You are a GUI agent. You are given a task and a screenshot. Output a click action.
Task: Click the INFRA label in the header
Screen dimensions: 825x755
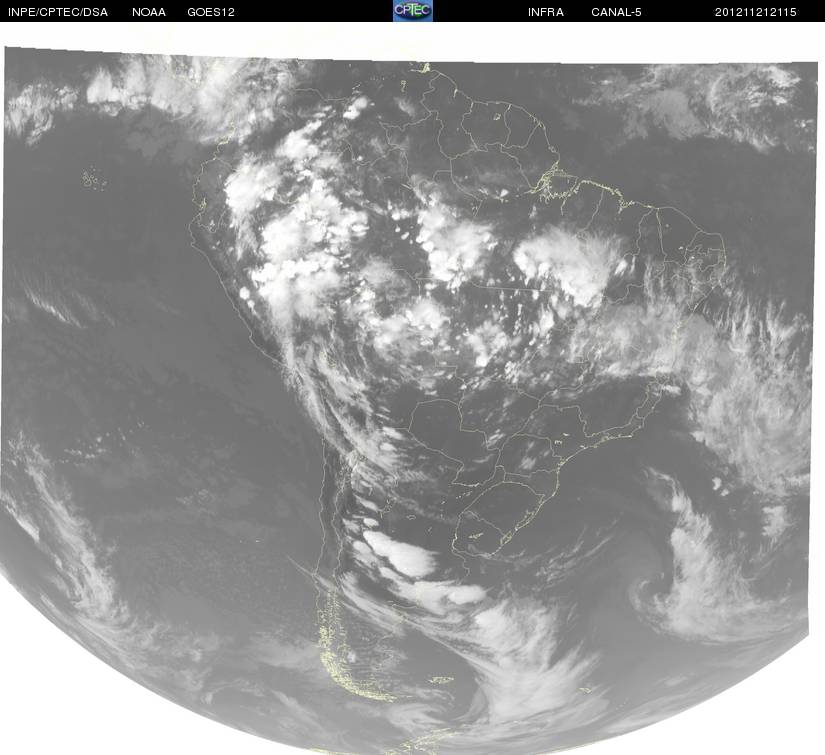coord(546,12)
